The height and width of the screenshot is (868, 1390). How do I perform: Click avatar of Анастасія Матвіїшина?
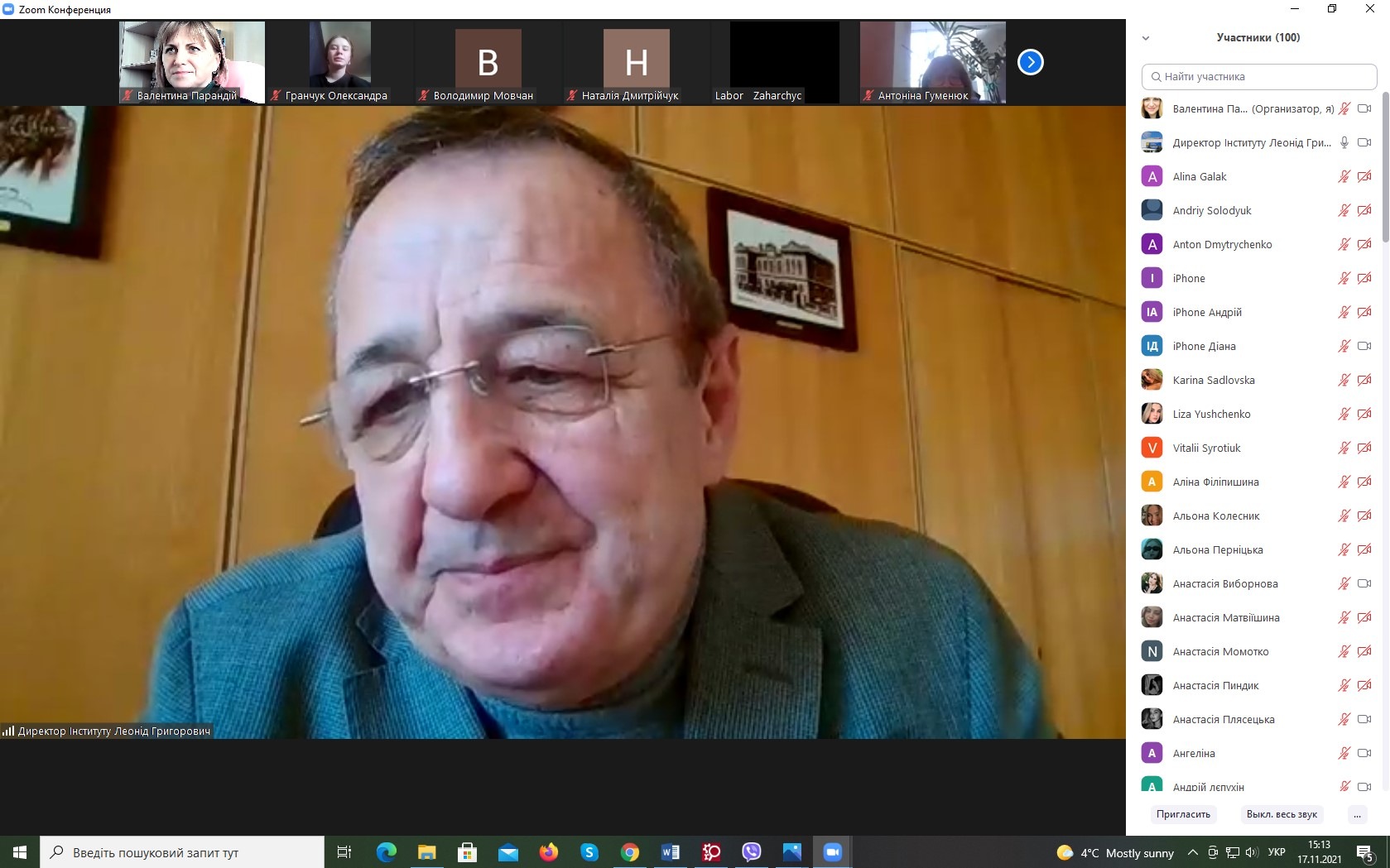click(x=1152, y=617)
